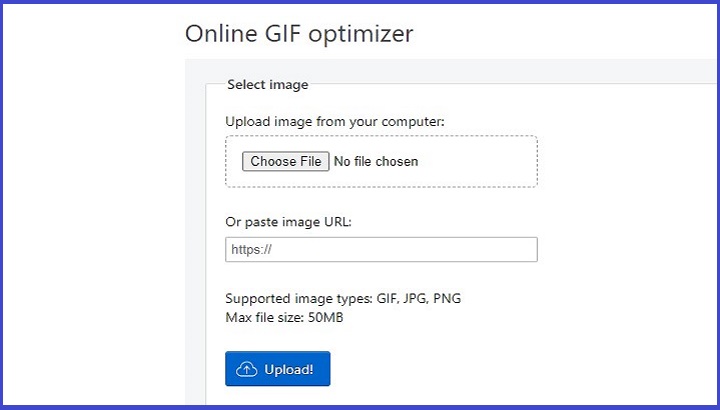Image resolution: width=720 pixels, height=410 pixels.
Task: Submit with the blue Upload! button
Action: tap(277, 369)
